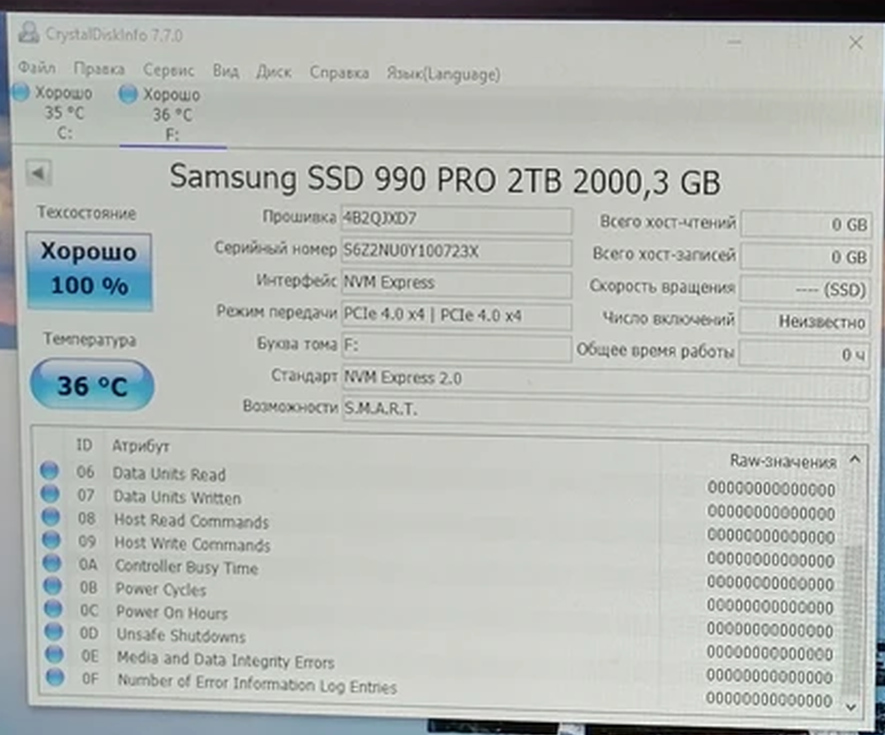Click the Число включений value Неизвестно
This screenshot has width=885, height=735.
point(804,322)
